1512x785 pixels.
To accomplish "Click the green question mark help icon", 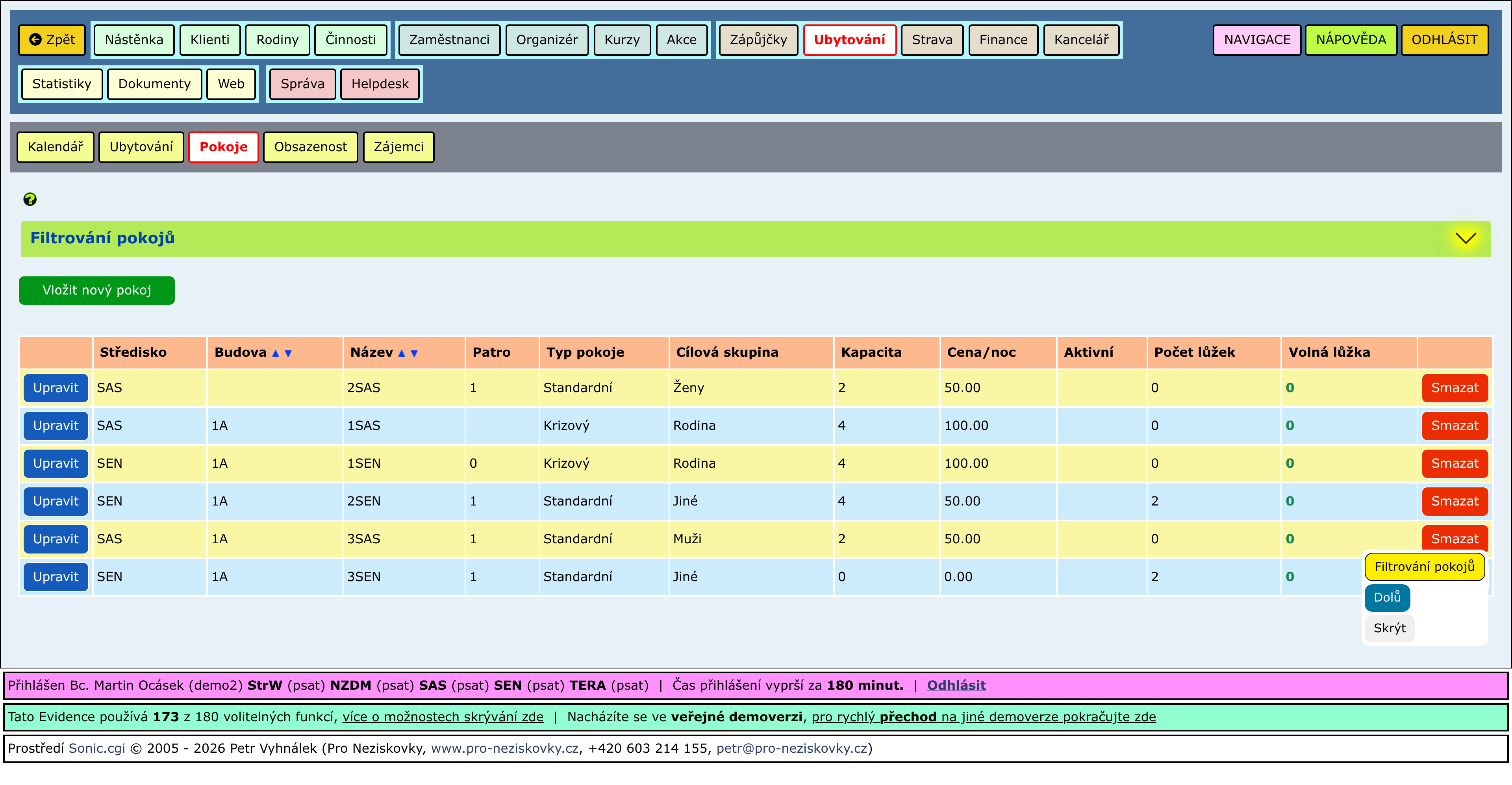I will (30, 200).
